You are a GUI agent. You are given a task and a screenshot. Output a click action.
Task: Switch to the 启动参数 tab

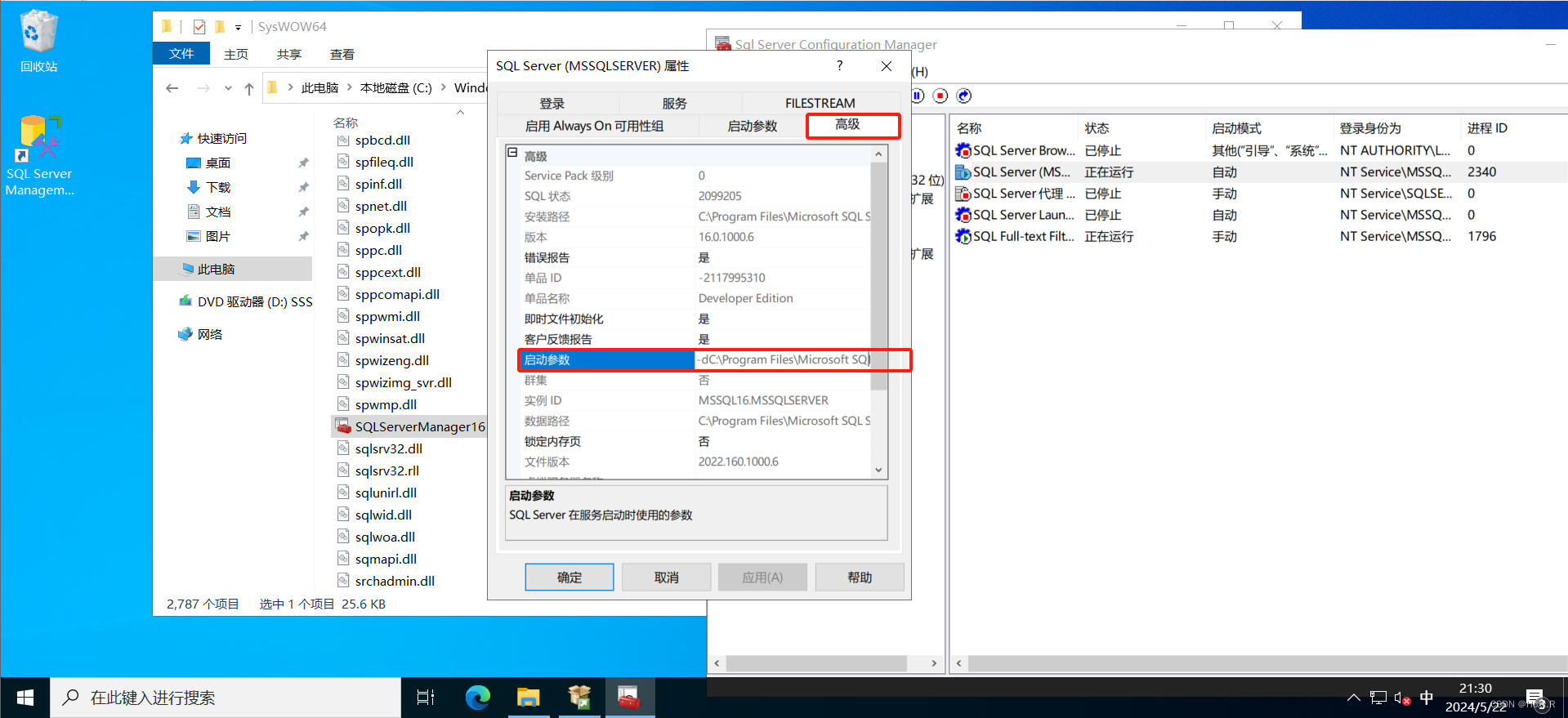[753, 126]
